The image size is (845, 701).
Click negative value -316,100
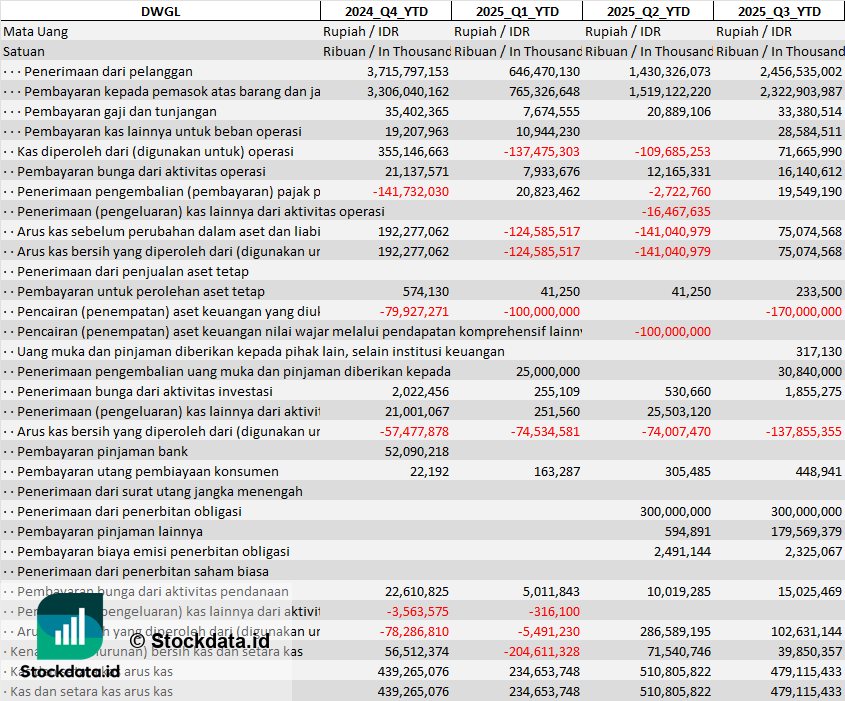[554, 612]
